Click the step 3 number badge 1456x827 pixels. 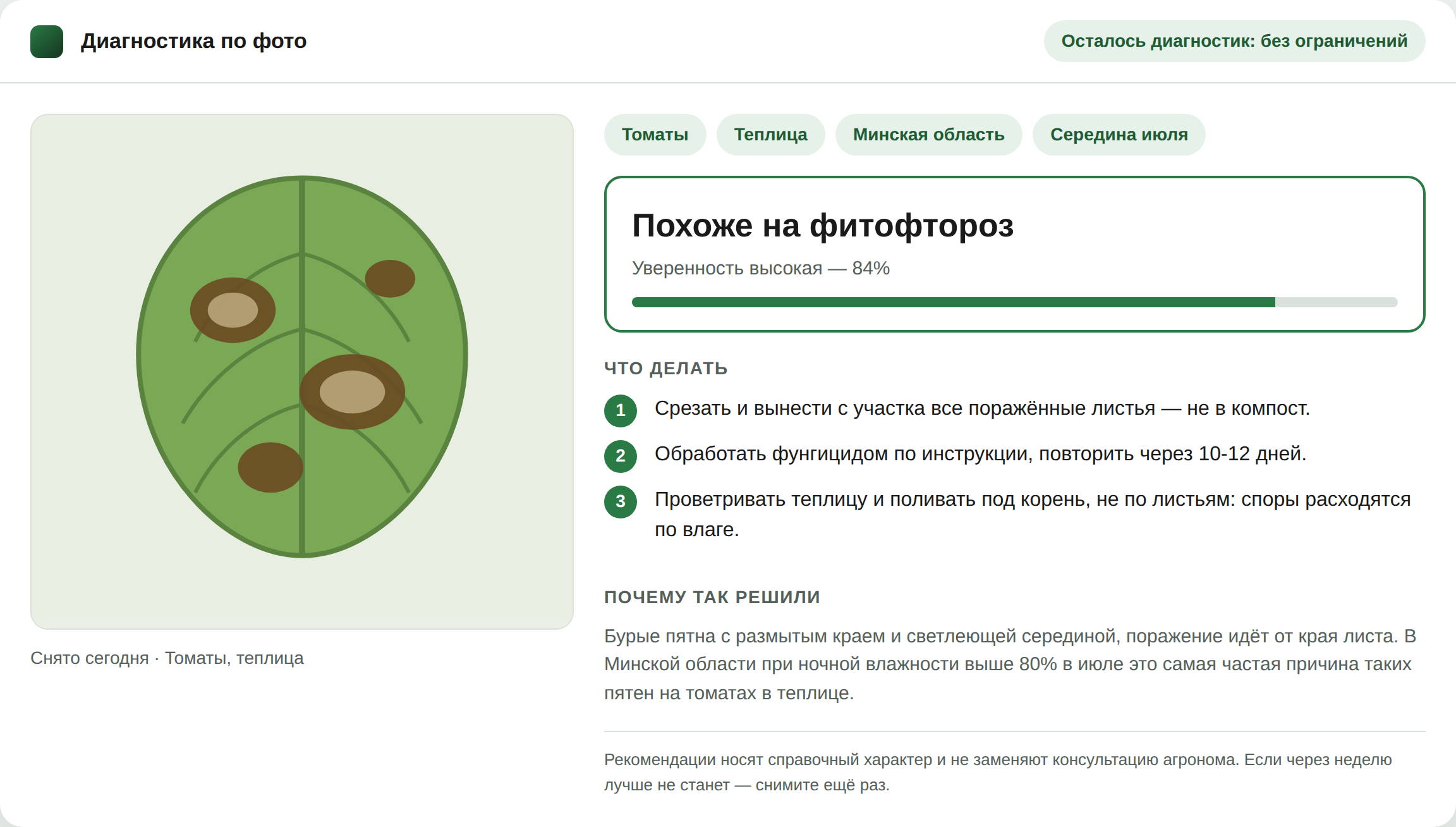621,501
